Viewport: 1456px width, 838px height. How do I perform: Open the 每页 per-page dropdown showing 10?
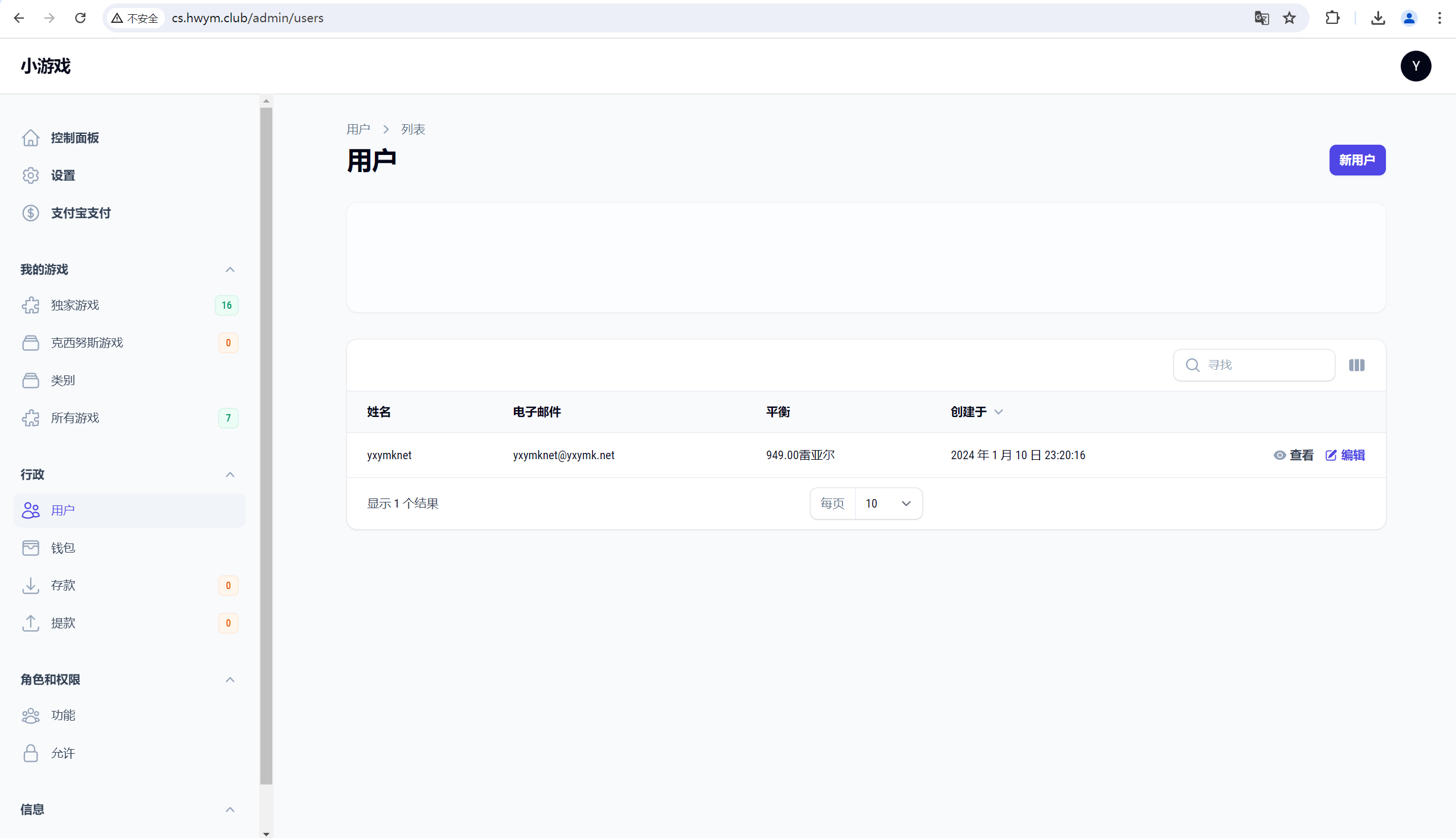(x=889, y=504)
